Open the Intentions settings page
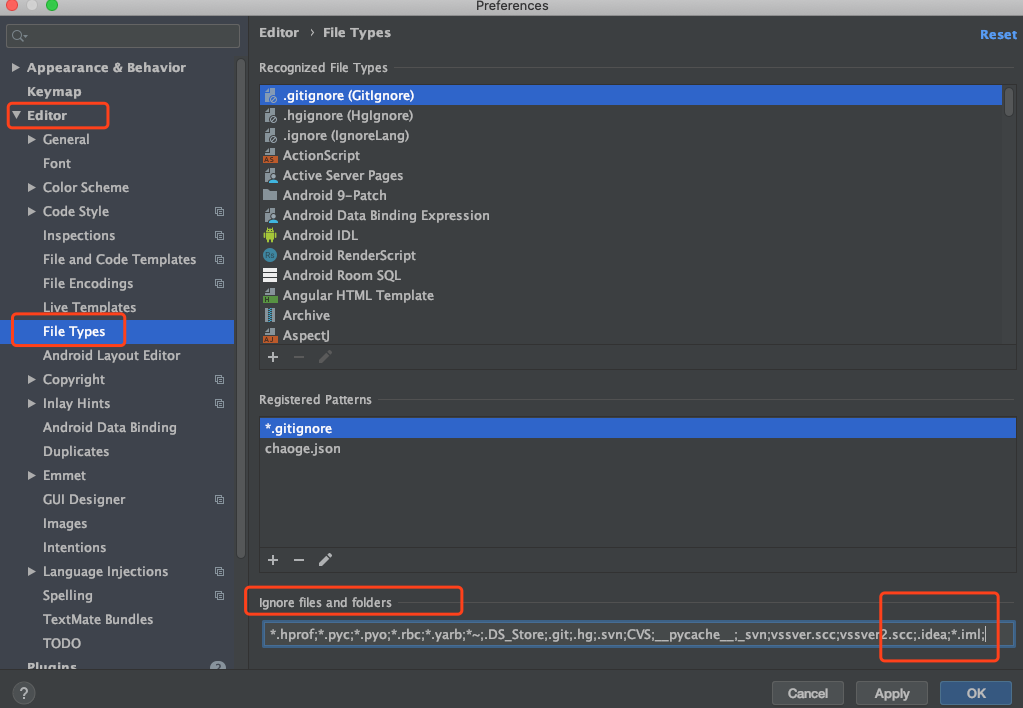 coord(74,547)
